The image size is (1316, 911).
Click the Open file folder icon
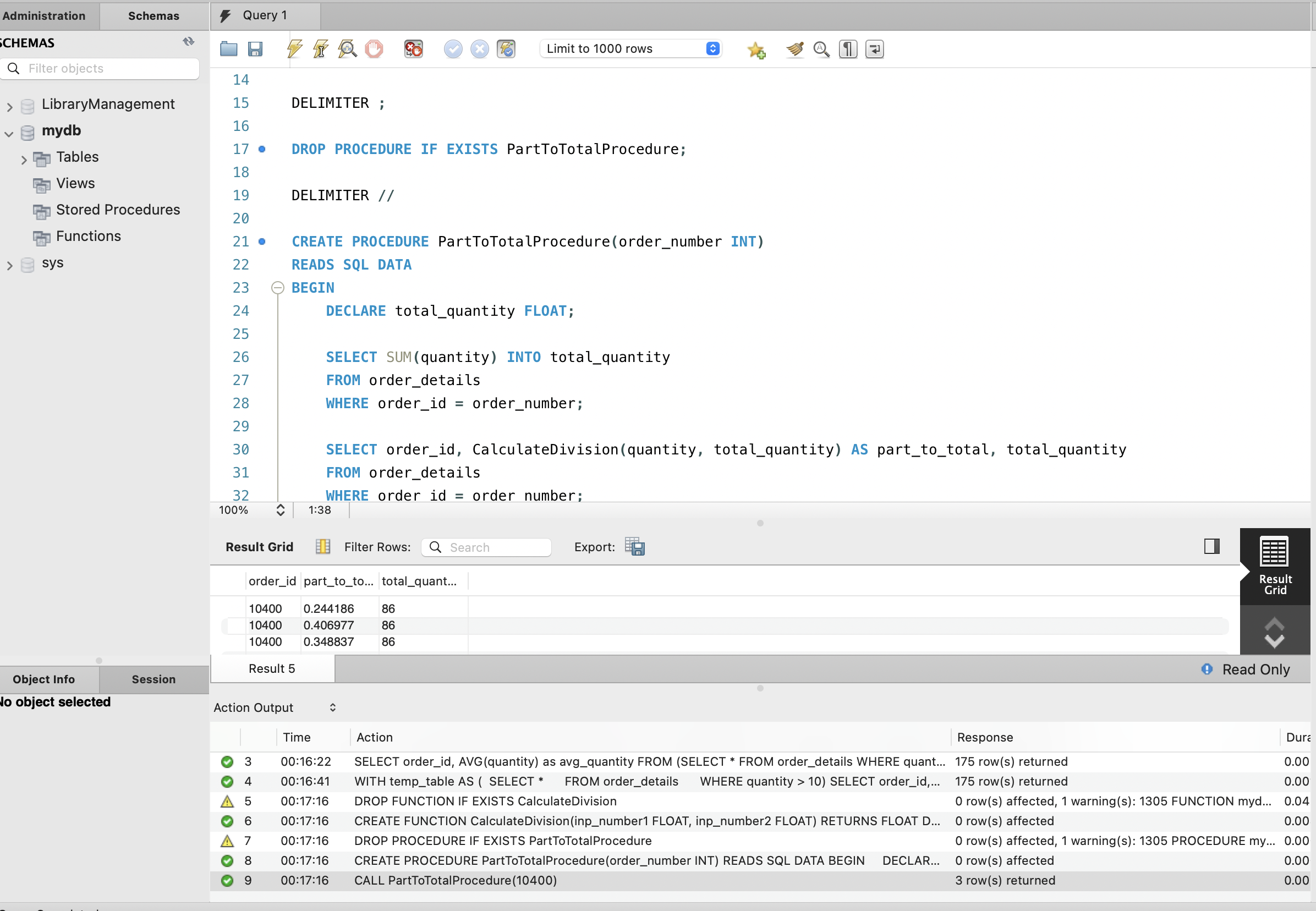click(228, 48)
